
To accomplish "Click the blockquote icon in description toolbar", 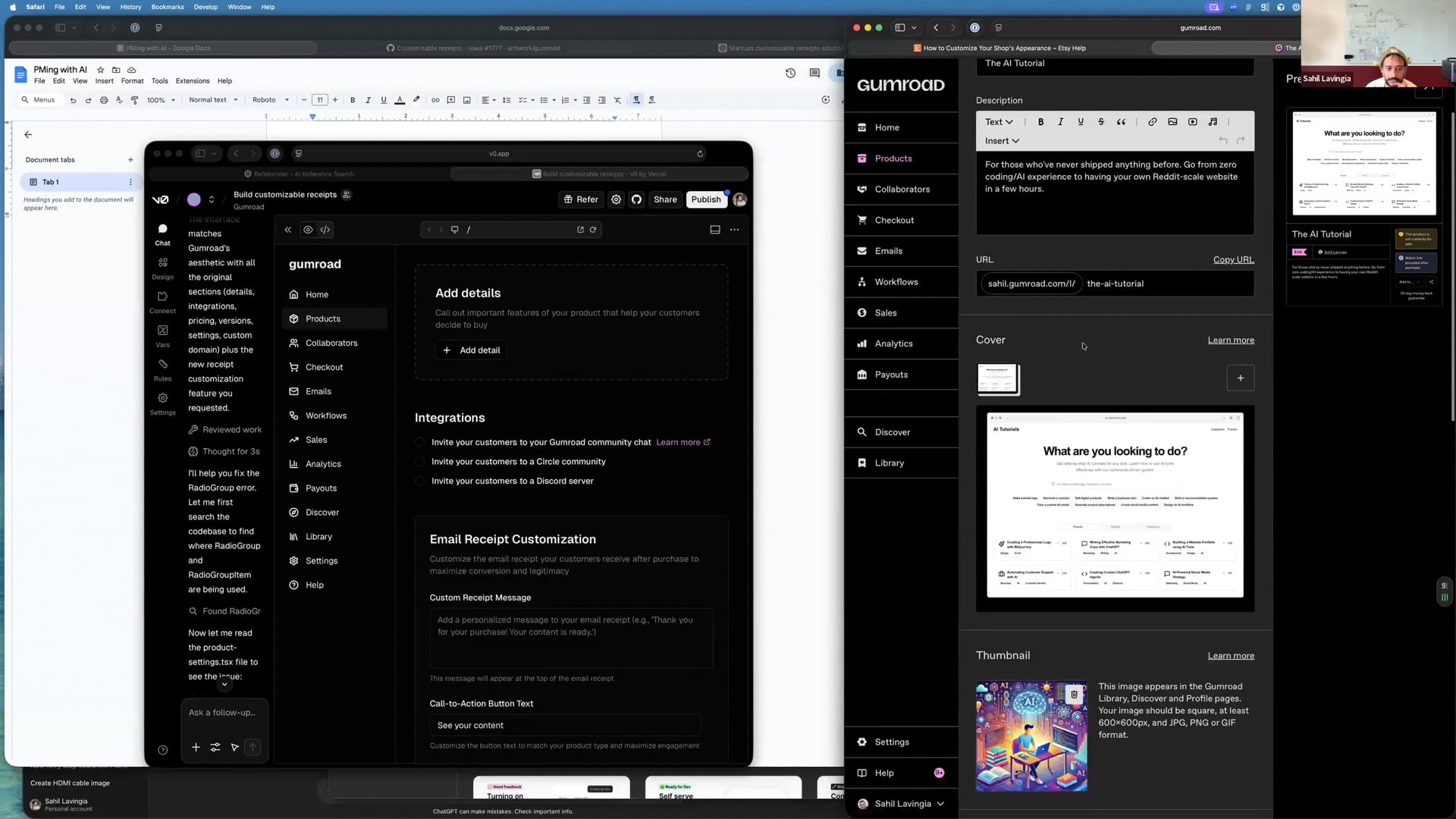I will (1121, 122).
